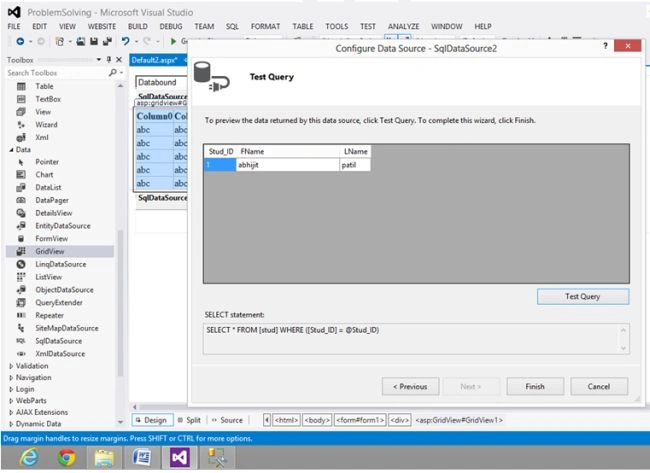Click the green Start debugging arrow

(173, 41)
